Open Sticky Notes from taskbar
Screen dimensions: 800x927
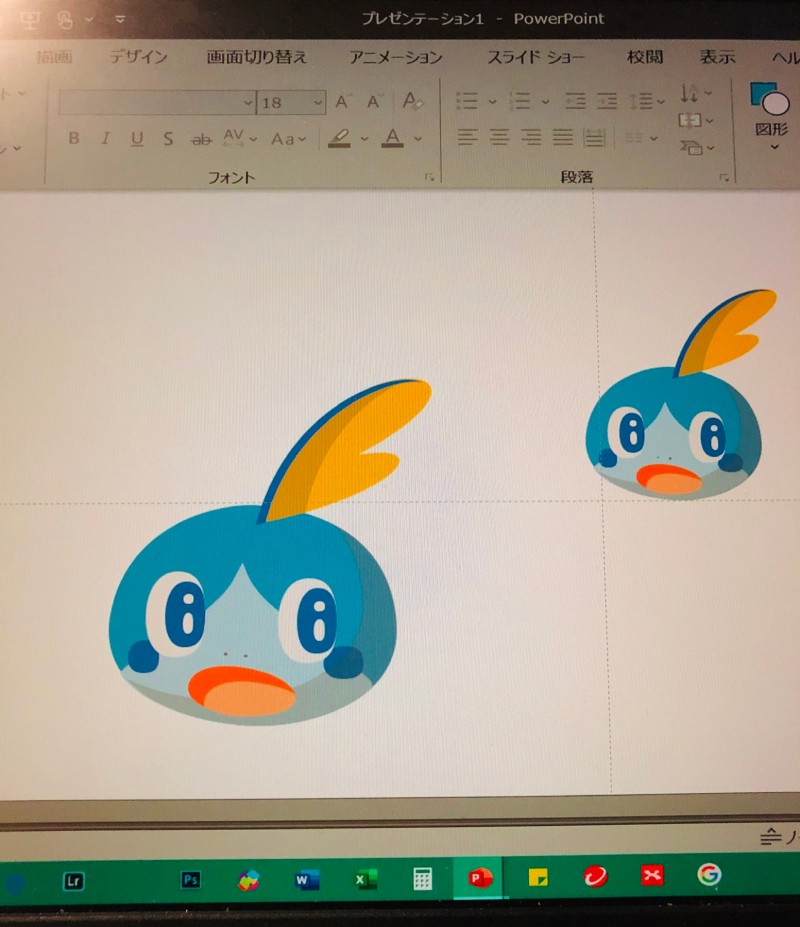(x=537, y=877)
